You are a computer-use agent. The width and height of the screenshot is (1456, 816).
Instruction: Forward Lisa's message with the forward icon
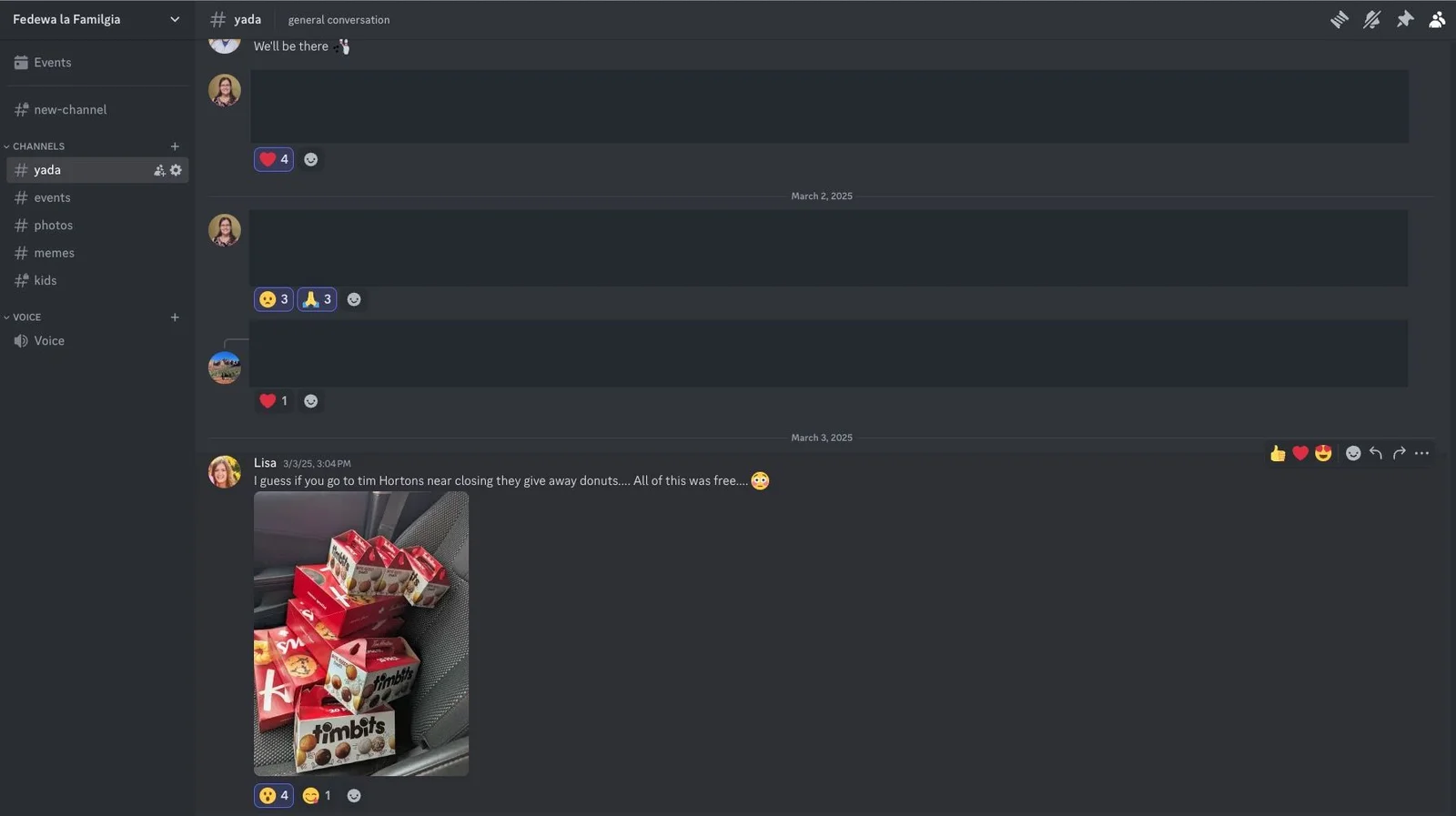pyautogui.click(x=1399, y=453)
